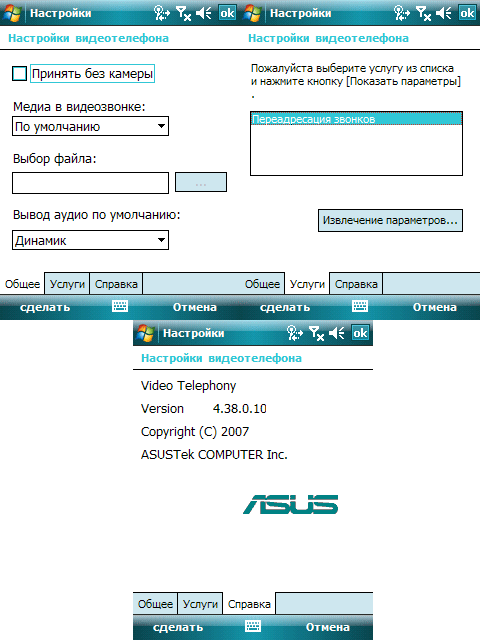Tap the speaker icon in bottom screen titlebar
480x640 pixels.
tap(337, 333)
